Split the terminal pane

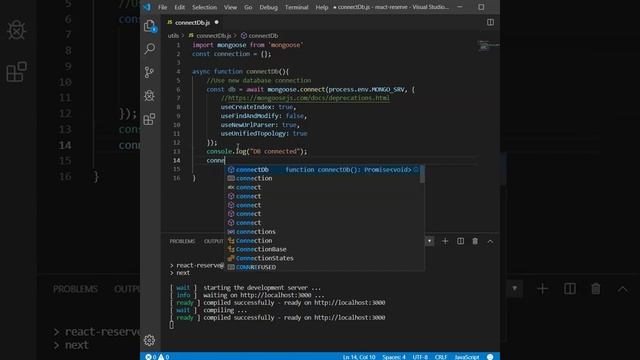point(460,241)
